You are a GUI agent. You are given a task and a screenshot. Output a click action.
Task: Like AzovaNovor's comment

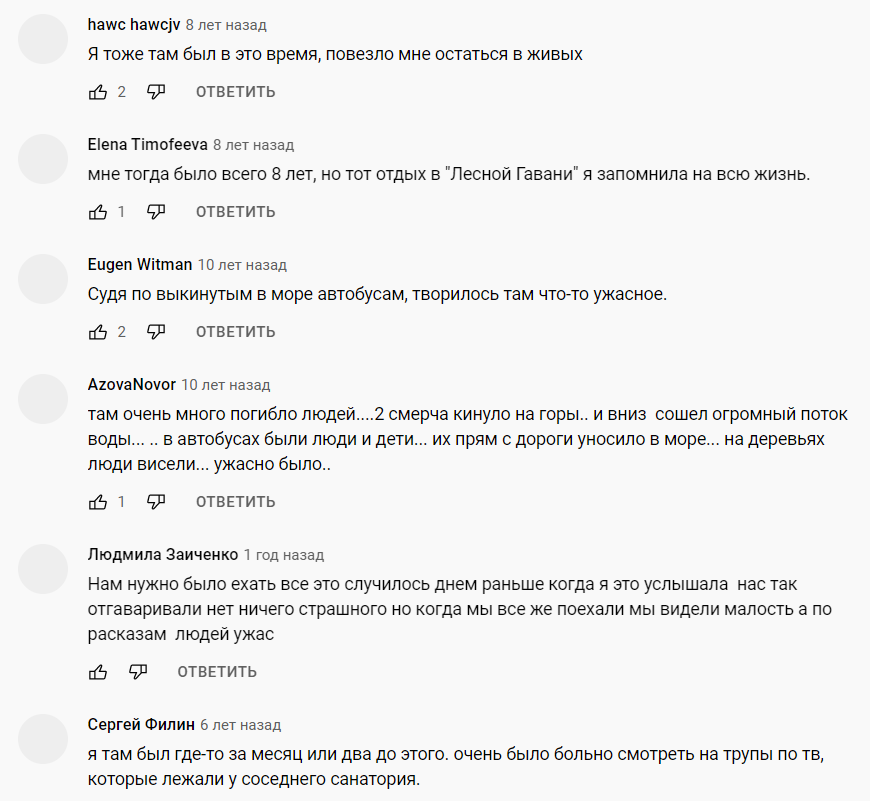pyautogui.click(x=98, y=502)
